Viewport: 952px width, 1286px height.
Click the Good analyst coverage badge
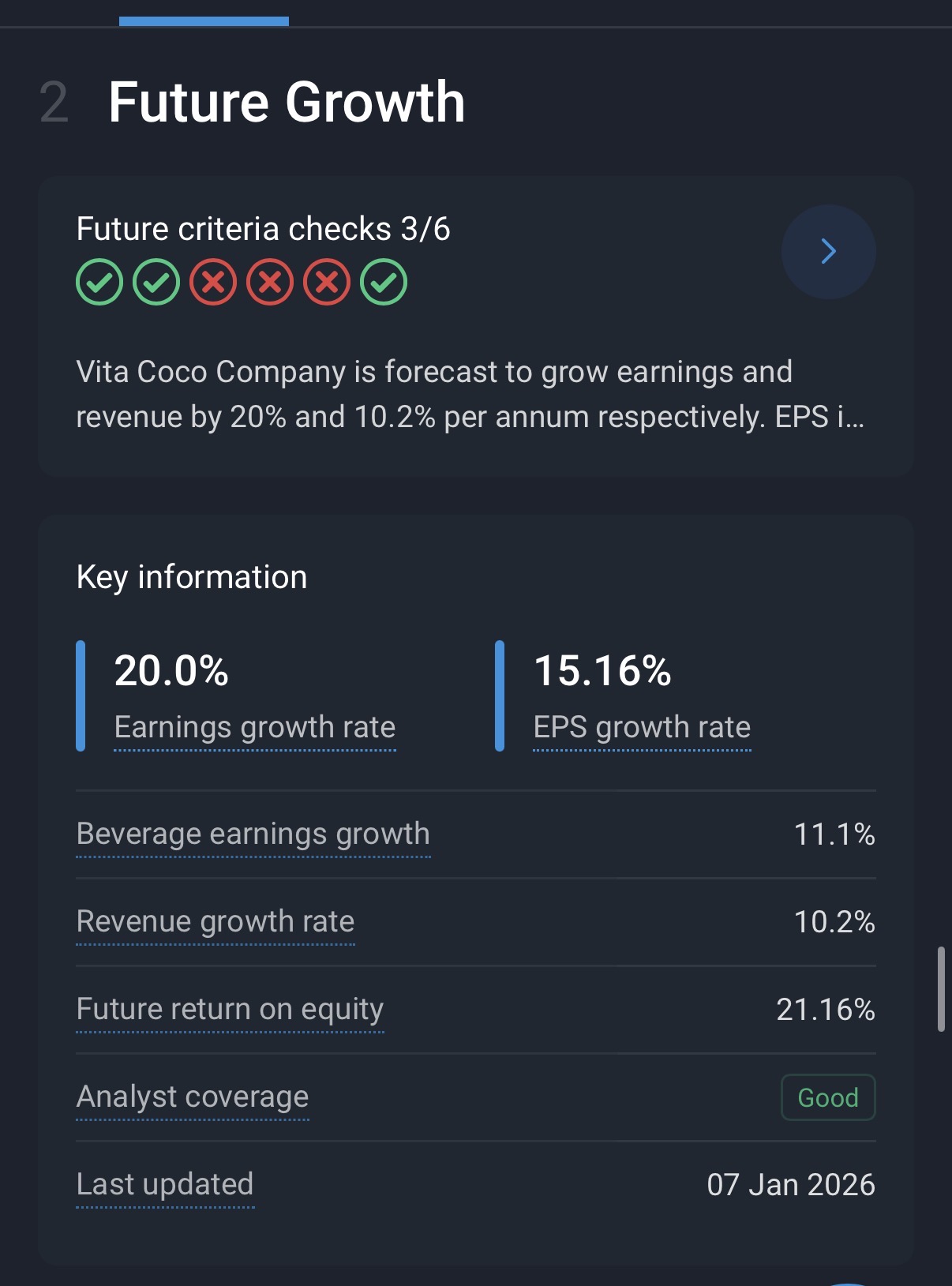coord(828,1097)
